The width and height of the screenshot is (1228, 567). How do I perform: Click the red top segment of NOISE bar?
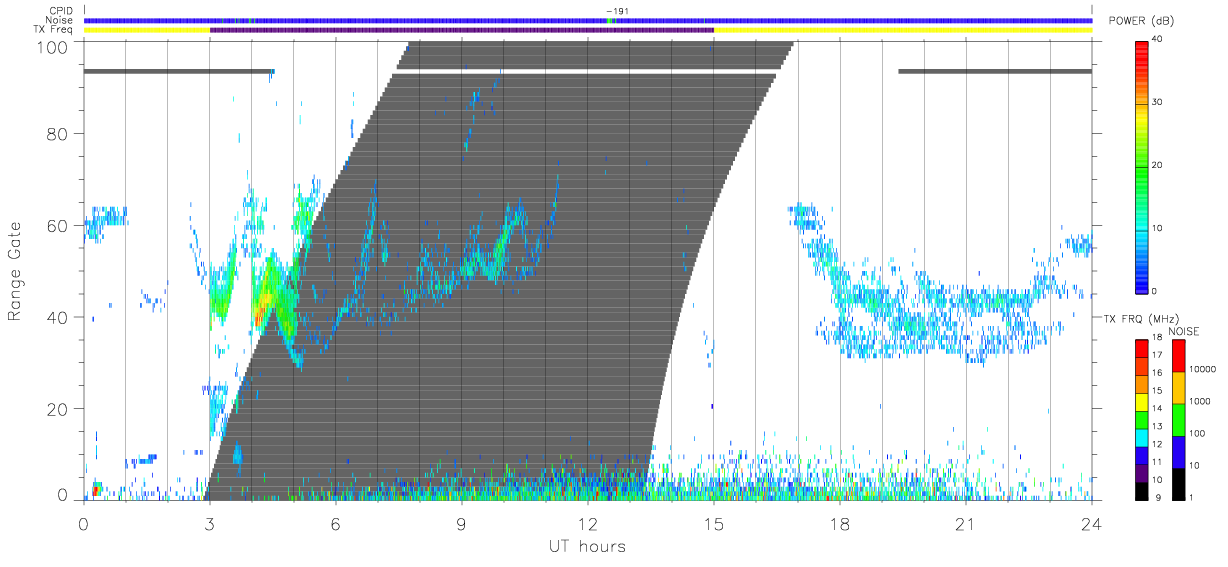click(x=1178, y=356)
